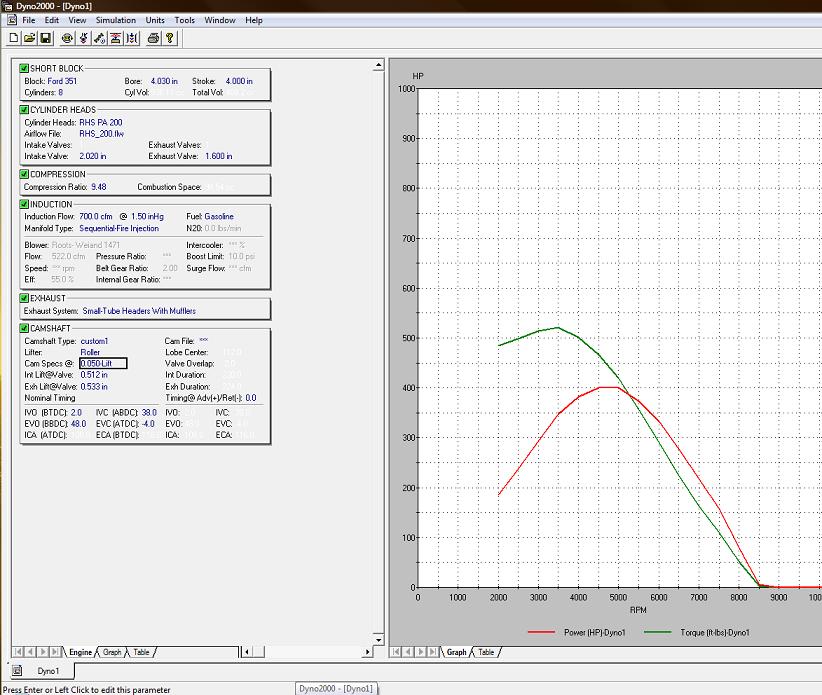Open the Units menu
Screen dimensions: 822x695
coord(155,20)
